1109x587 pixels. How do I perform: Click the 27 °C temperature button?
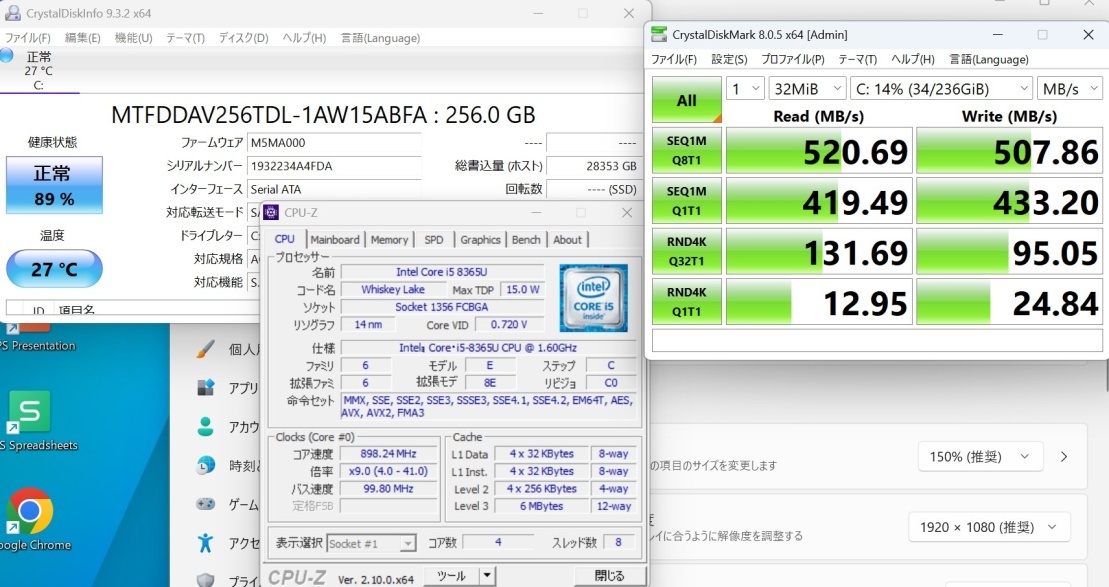pos(54,269)
